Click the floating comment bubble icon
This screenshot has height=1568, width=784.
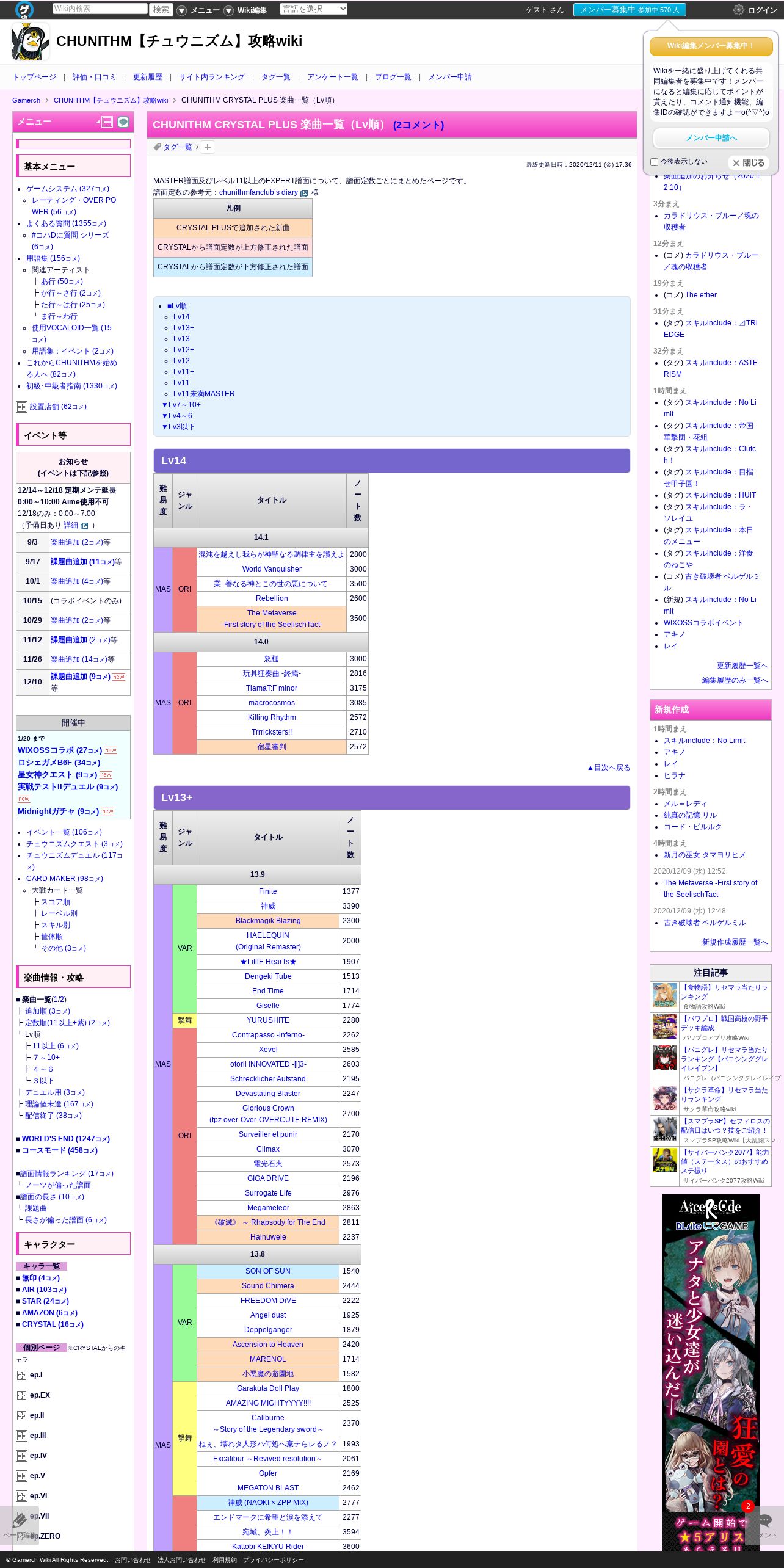[x=764, y=1520]
